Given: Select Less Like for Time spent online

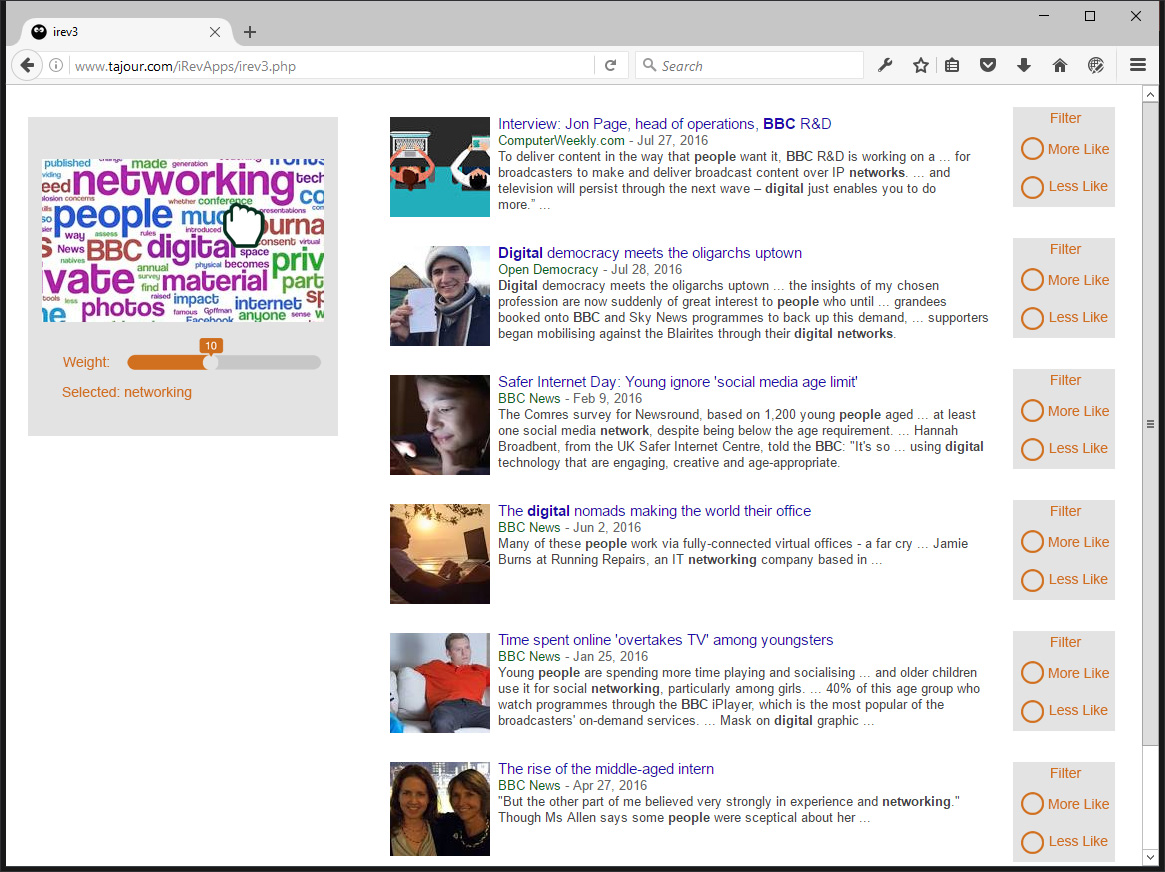Looking at the screenshot, I should pos(1032,711).
